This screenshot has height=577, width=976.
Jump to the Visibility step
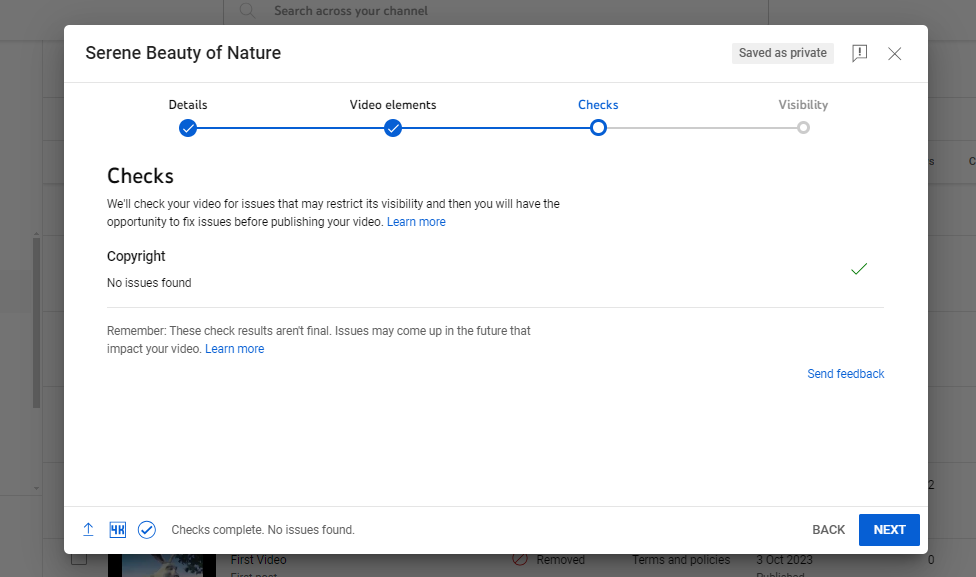(x=804, y=128)
